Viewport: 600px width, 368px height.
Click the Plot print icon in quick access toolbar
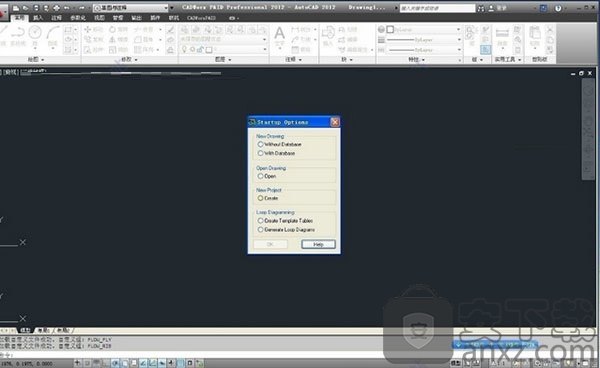(x=56, y=8)
